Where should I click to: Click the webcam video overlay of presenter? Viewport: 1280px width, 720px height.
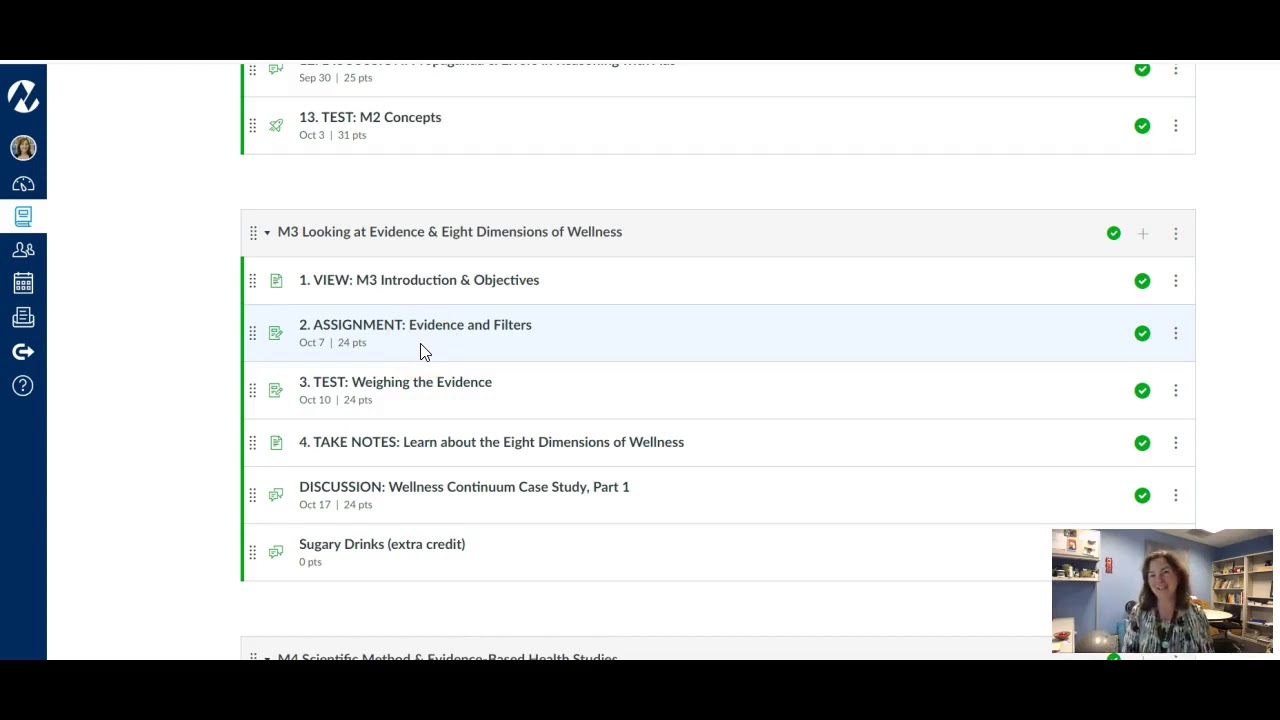coord(1162,591)
